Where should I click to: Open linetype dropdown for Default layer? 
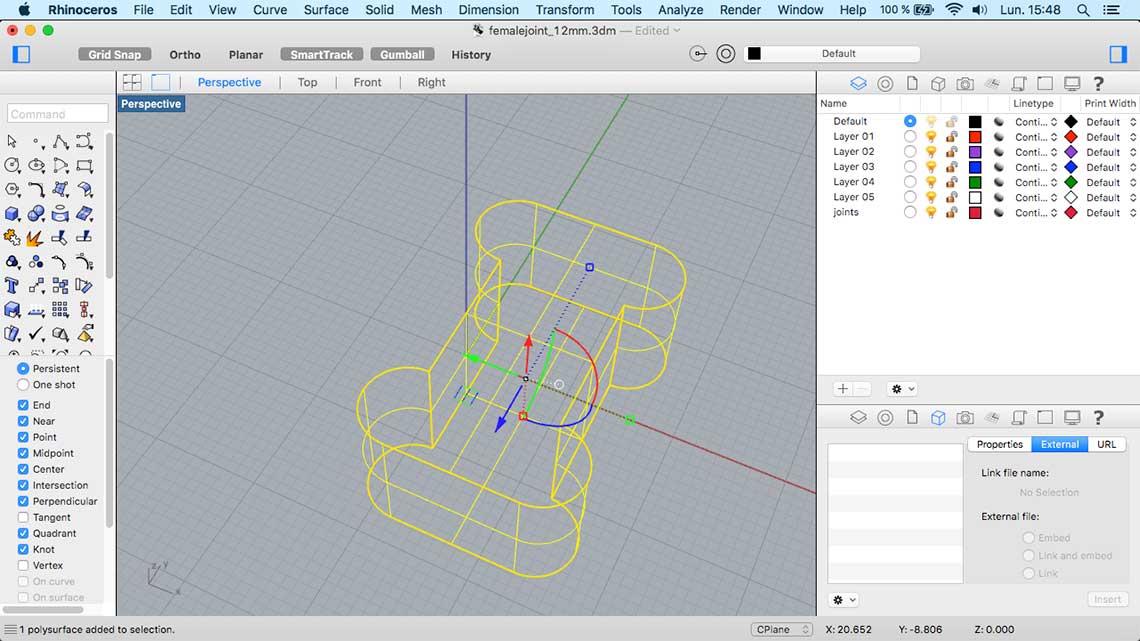pos(1036,122)
